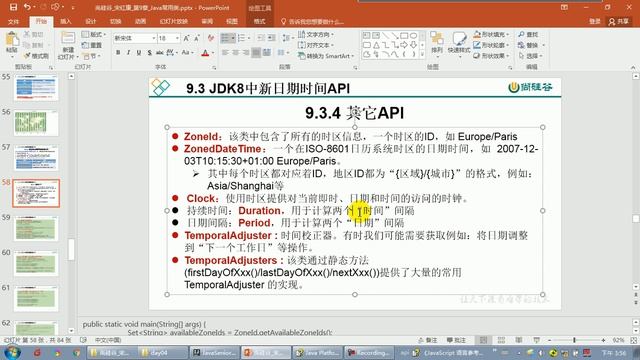
Task: Open the drawing tools Format (格式) tab
Action: tap(260, 21)
